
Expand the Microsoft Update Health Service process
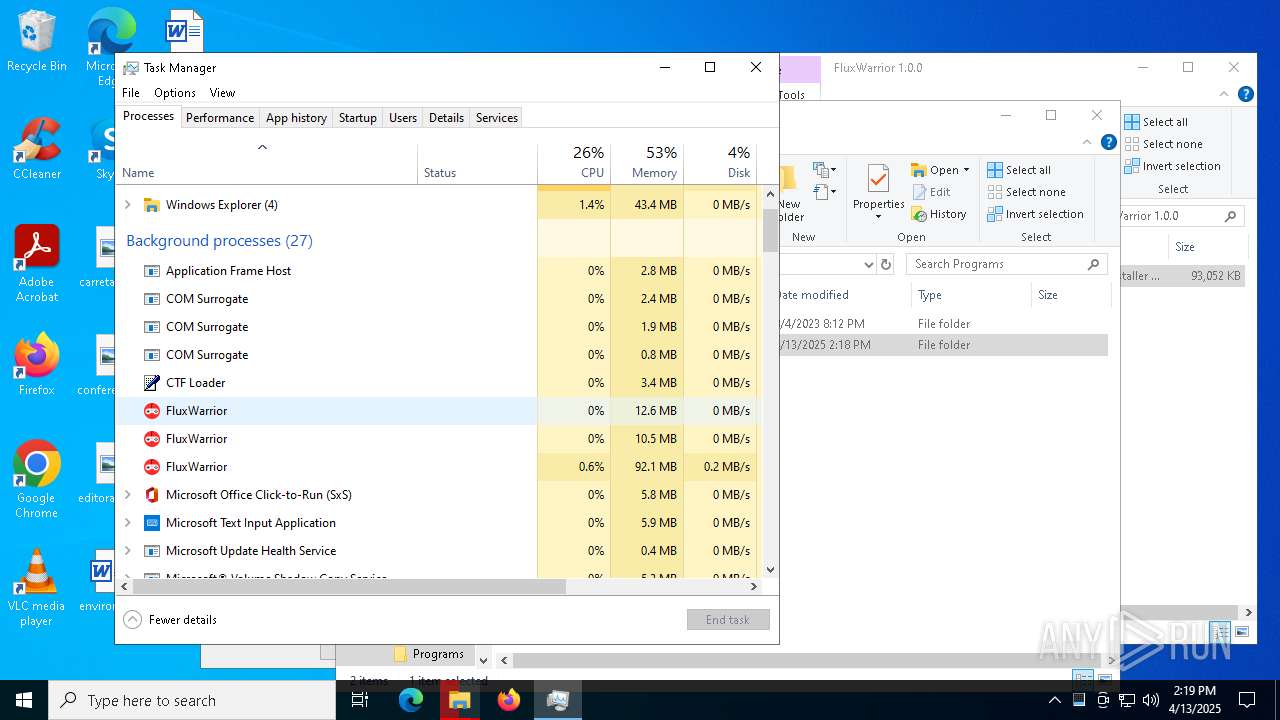point(127,551)
